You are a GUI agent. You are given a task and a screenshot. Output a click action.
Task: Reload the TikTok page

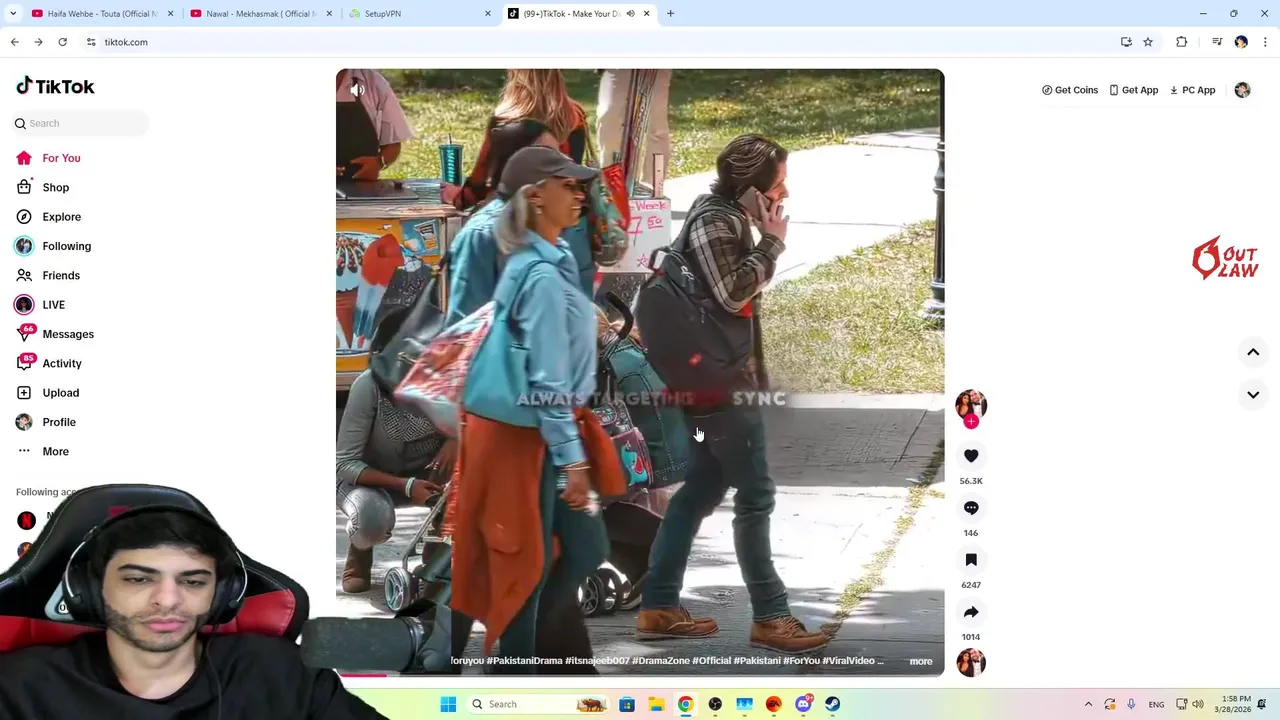pyautogui.click(x=62, y=42)
